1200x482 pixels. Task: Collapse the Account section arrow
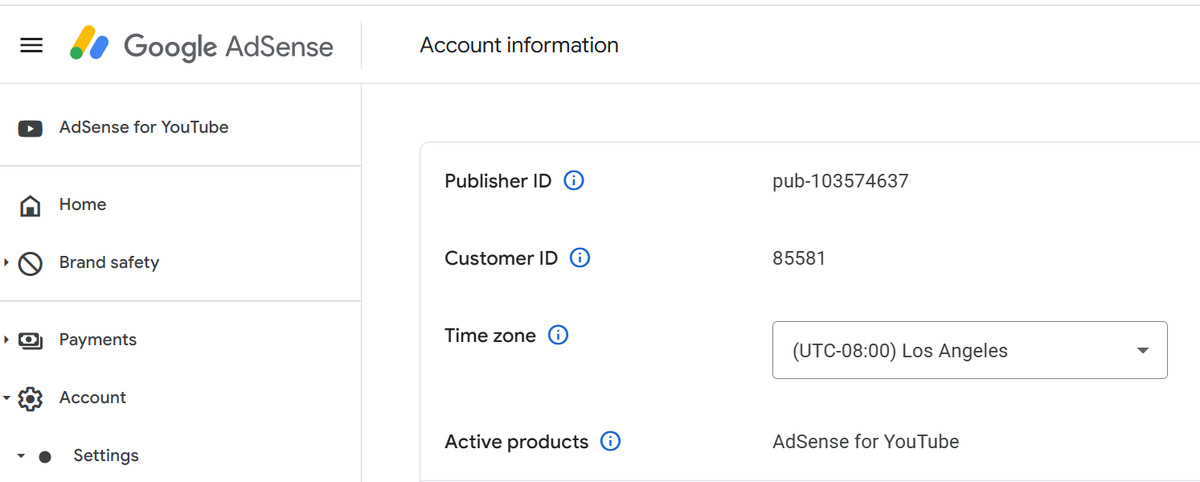(7, 398)
